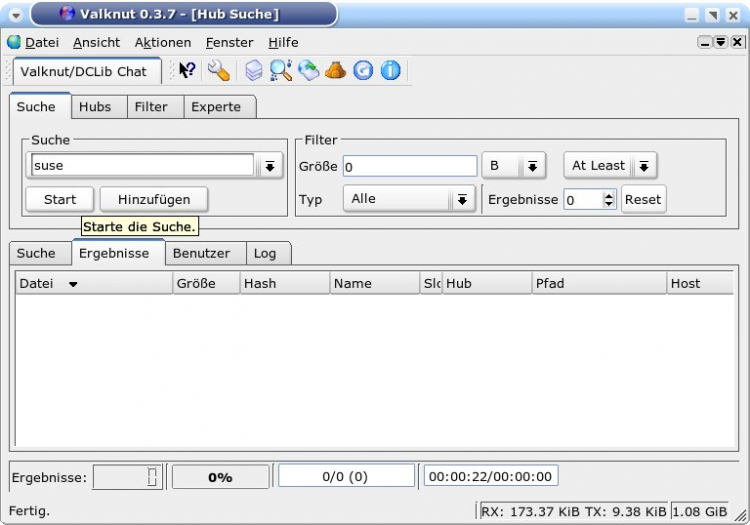Increase Ergebnisse count with up arrow
The image size is (750, 525).
point(608,195)
